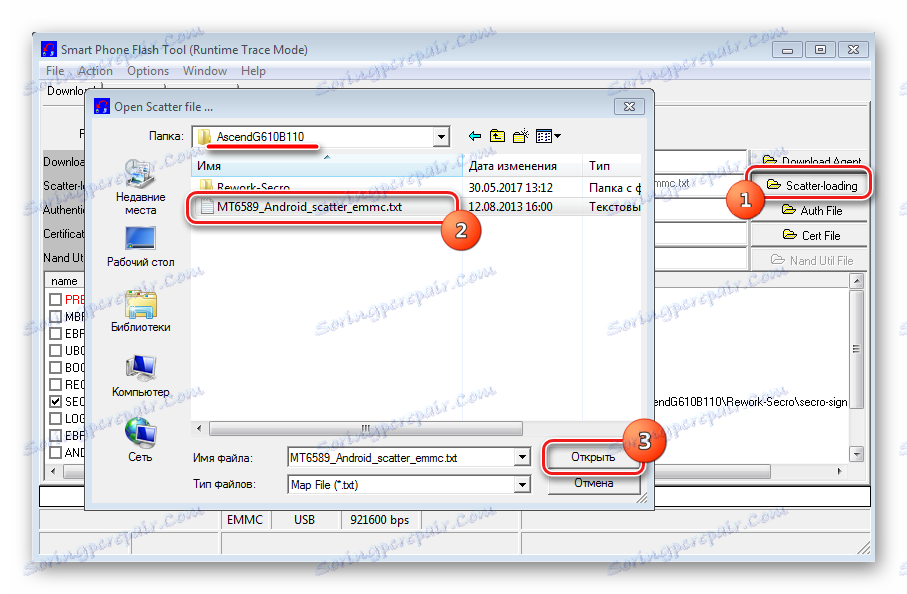Screen dimensions: 907x594
Task: Toggle the REC partition checkbox
Action: 56,384
